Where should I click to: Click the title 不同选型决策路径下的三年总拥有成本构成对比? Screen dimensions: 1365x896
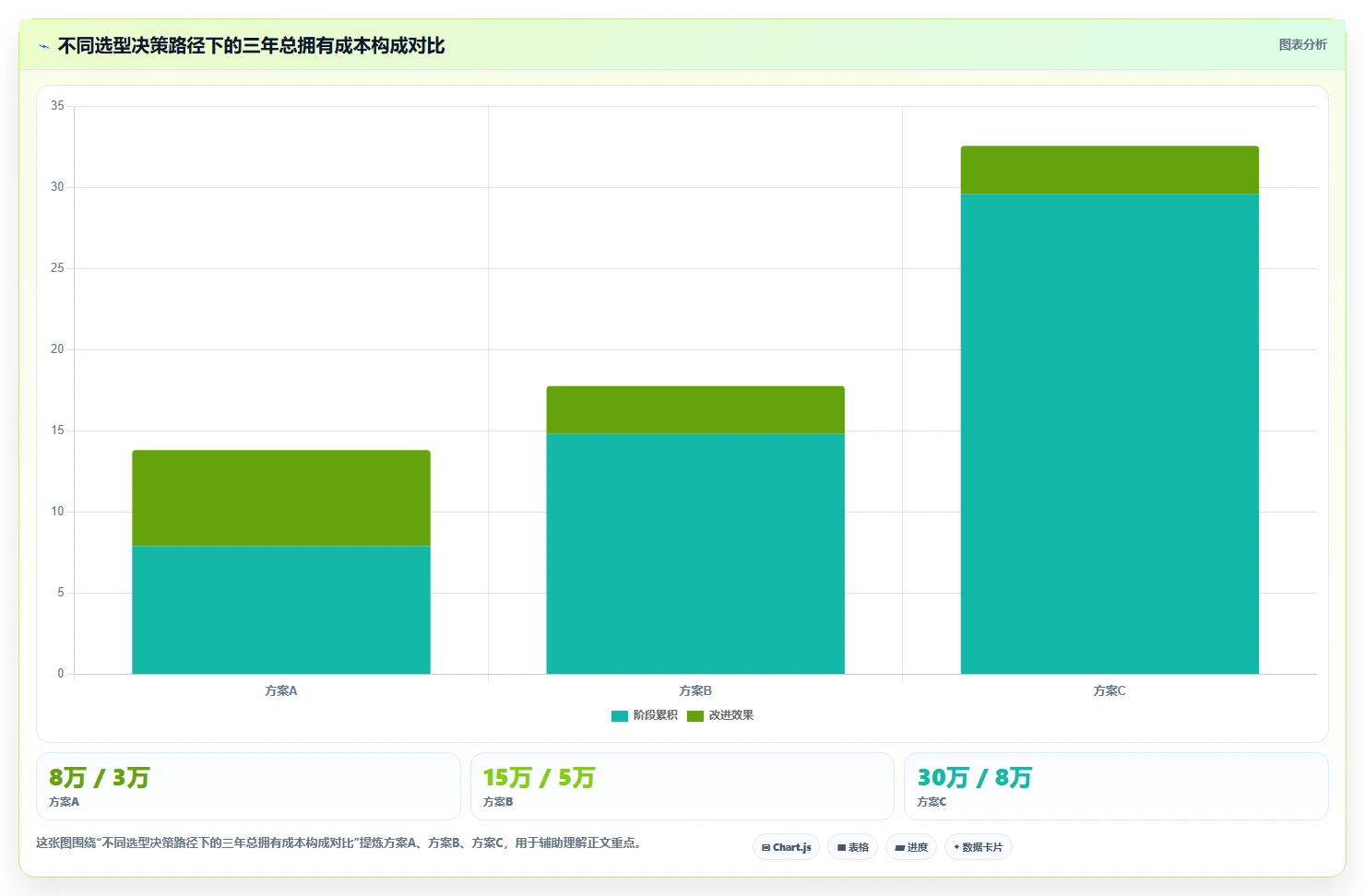pos(251,46)
